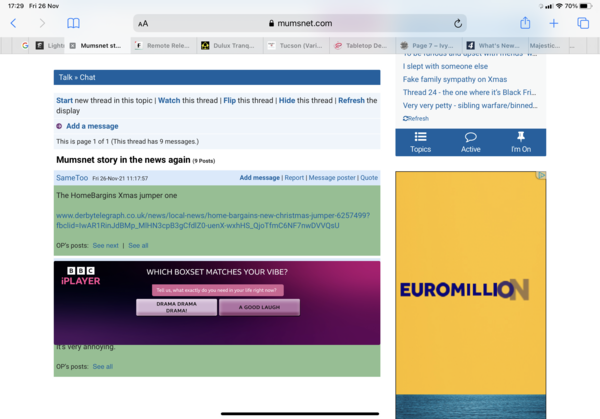Open a new tab with plus icon
The image size is (600, 419).
[554, 23]
